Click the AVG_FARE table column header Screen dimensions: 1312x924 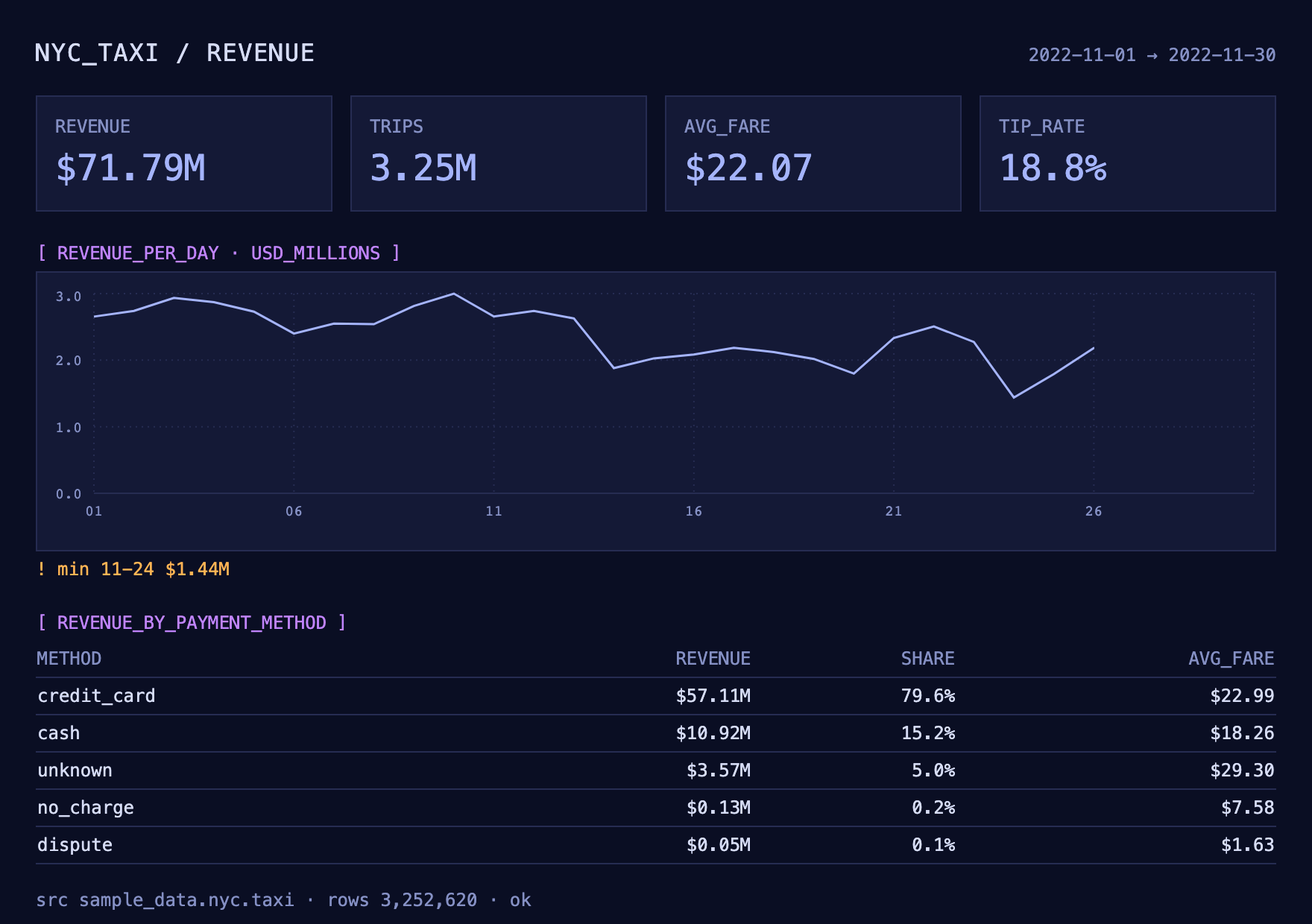click(x=1231, y=659)
